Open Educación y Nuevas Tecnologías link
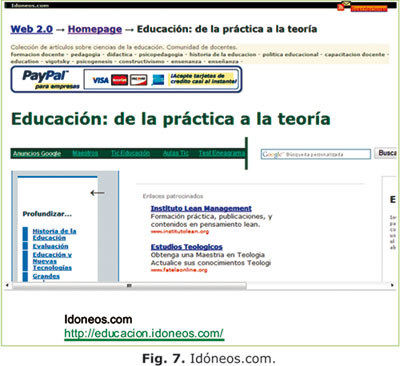 pyautogui.click(x=52, y=261)
